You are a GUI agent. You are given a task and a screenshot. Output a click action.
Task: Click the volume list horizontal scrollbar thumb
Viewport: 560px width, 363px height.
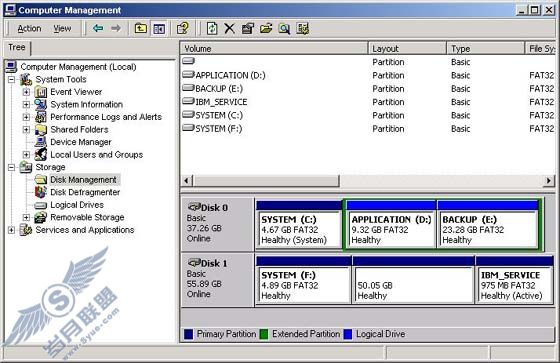(x=266, y=181)
